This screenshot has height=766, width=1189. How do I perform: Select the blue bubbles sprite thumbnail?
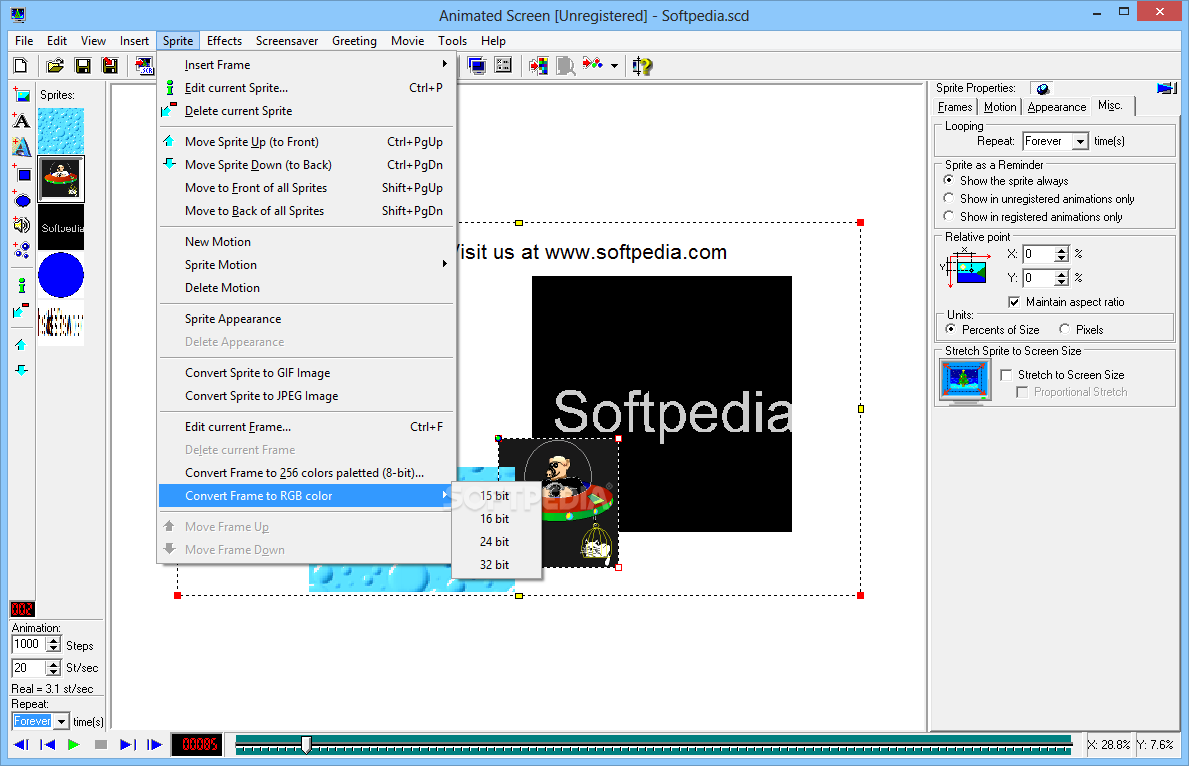(61, 130)
